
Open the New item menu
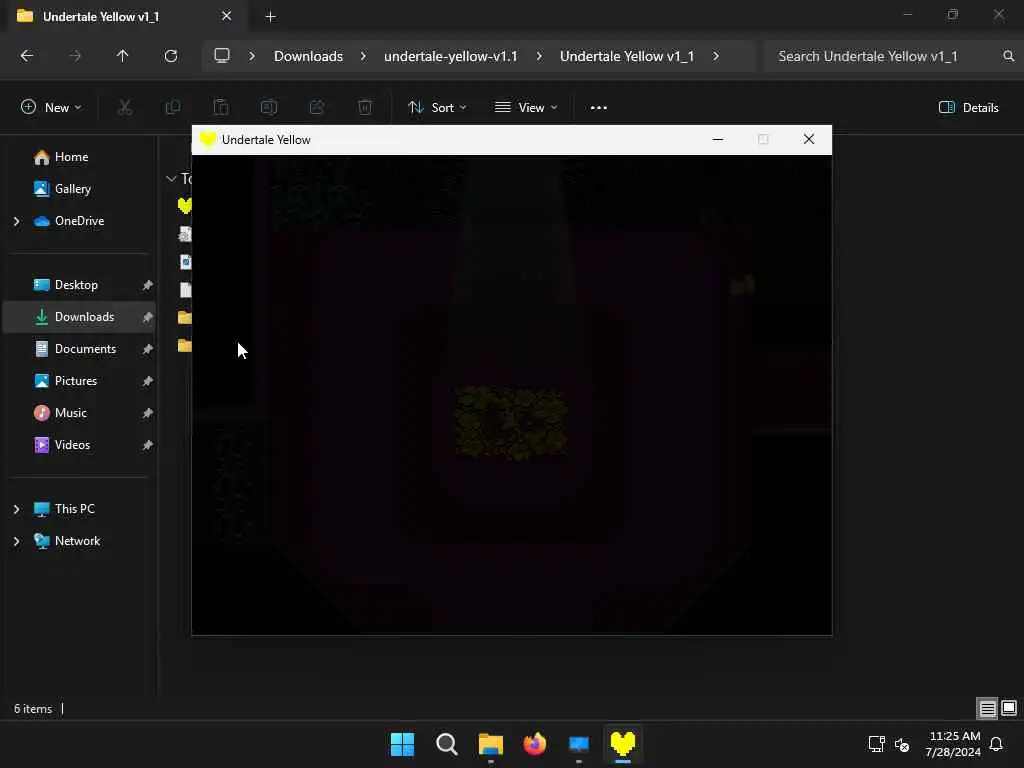tap(51, 108)
